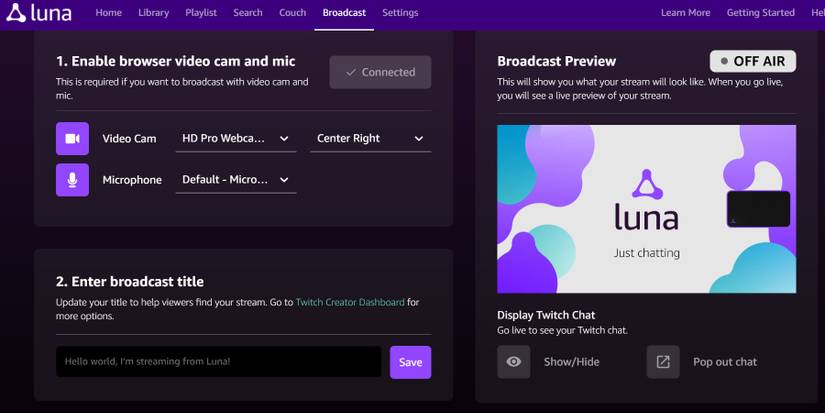The height and width of the screenshot is (413, 825).
Task: Click the Enter broadcast title heading
Action: [x=129, y=281]
